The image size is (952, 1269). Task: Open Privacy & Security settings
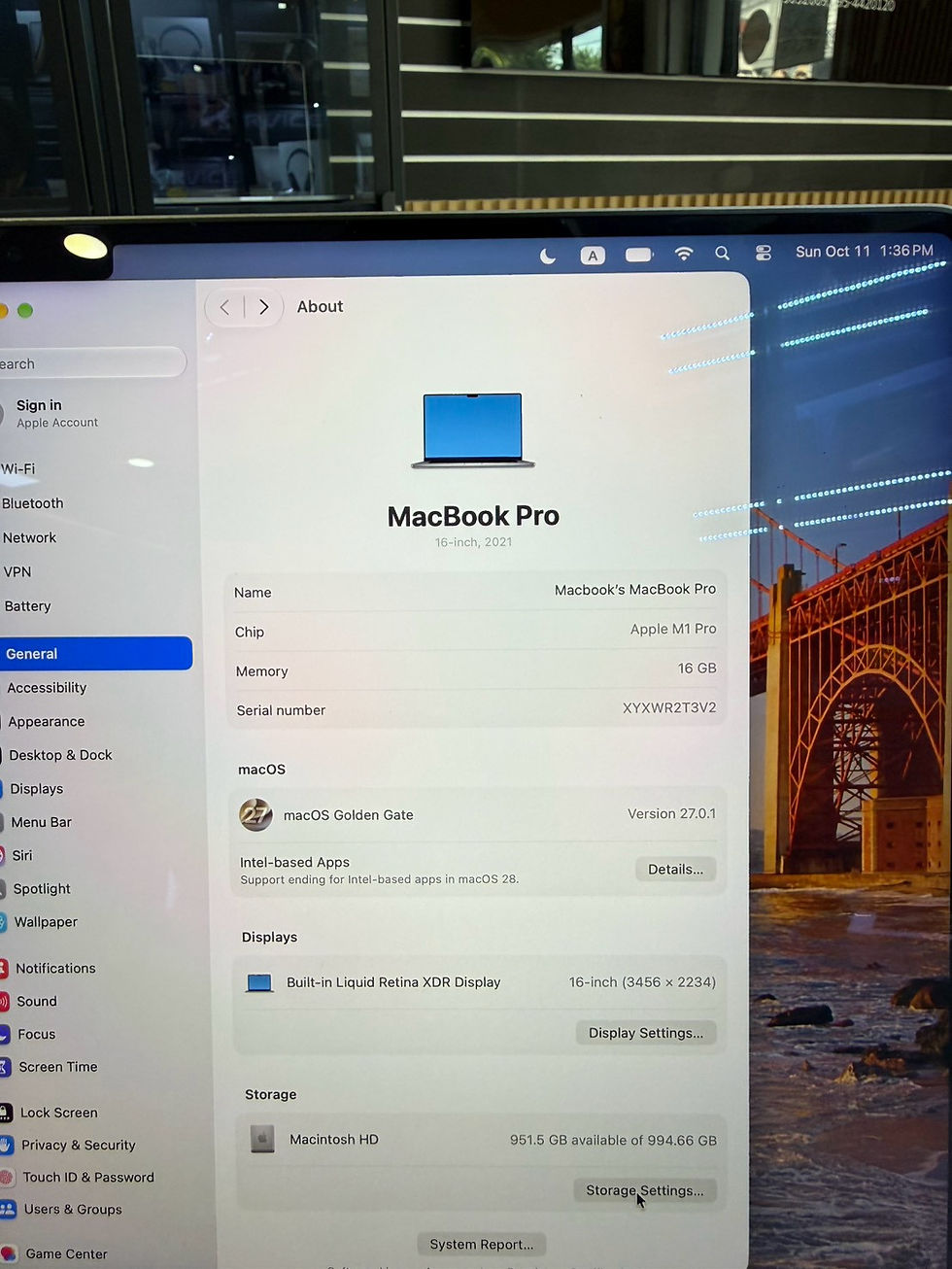(x=78, y=1145)
